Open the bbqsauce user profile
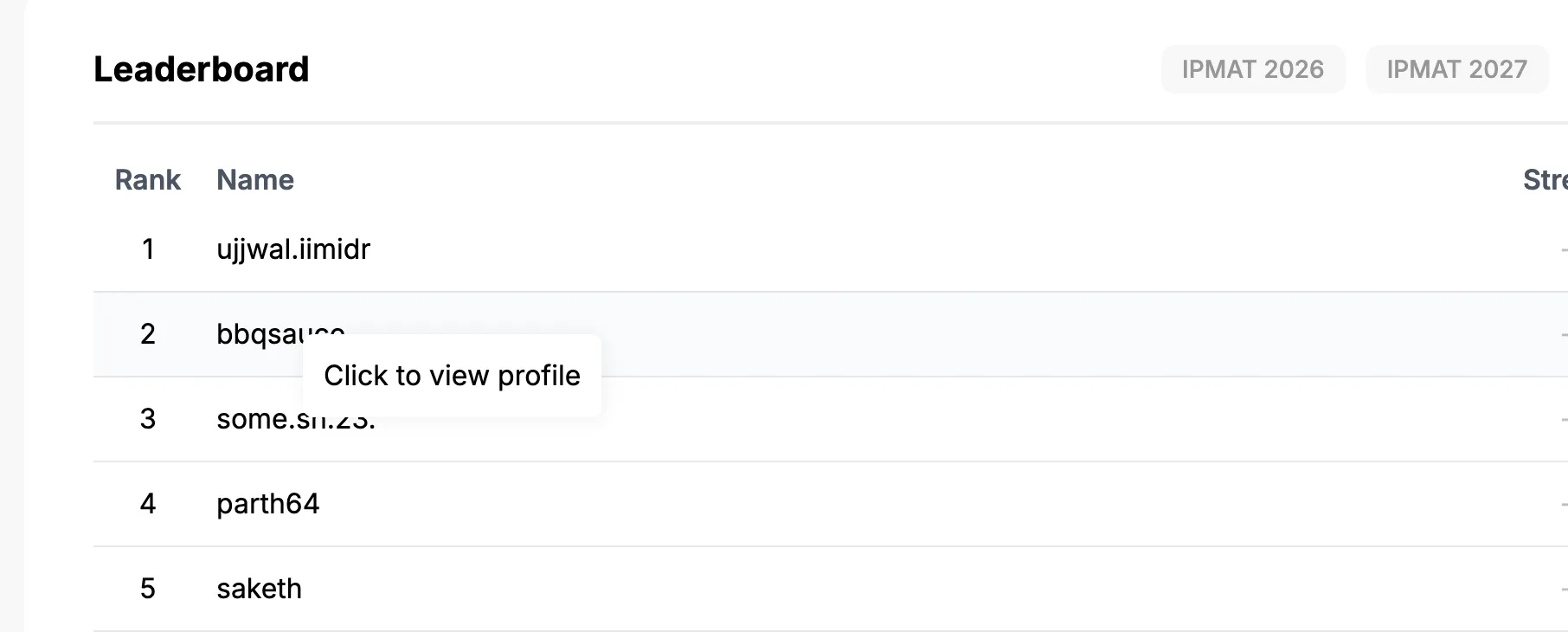 click(x=260, y=333)
